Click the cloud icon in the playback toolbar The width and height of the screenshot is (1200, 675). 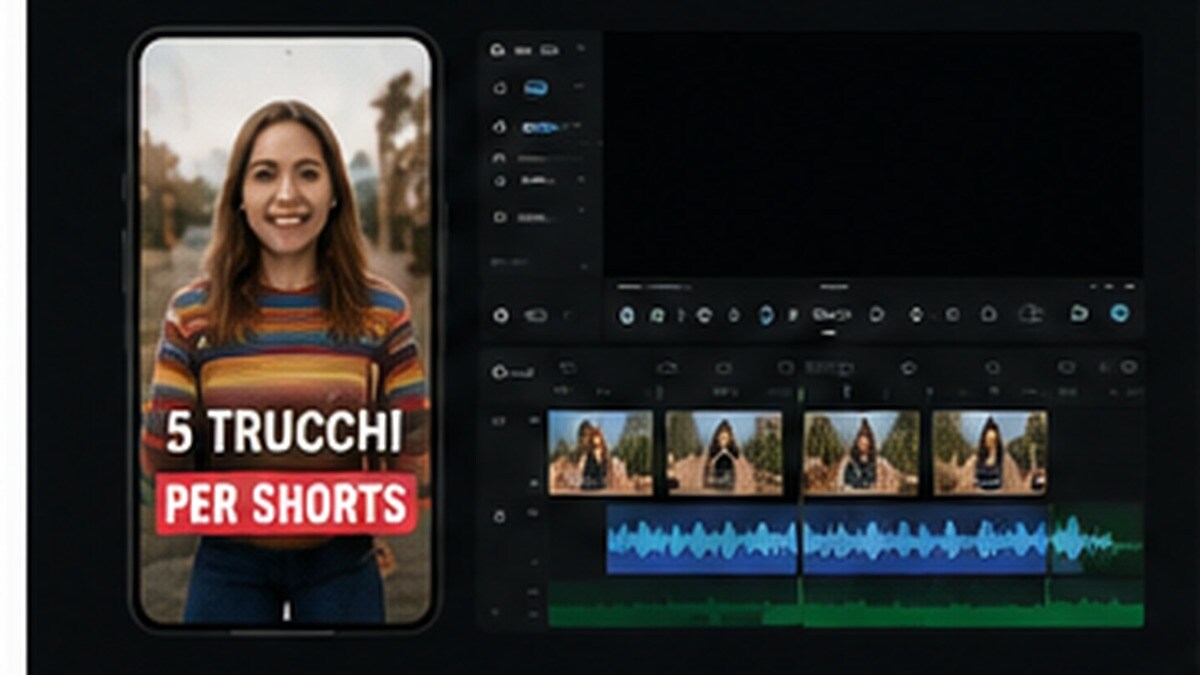click(x=1030, y=314)
